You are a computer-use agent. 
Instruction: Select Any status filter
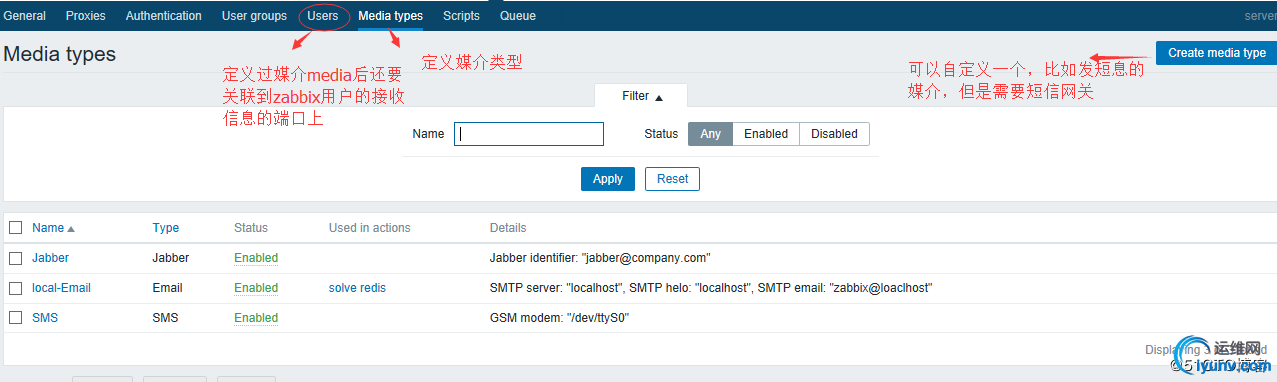tap(710, 134)
